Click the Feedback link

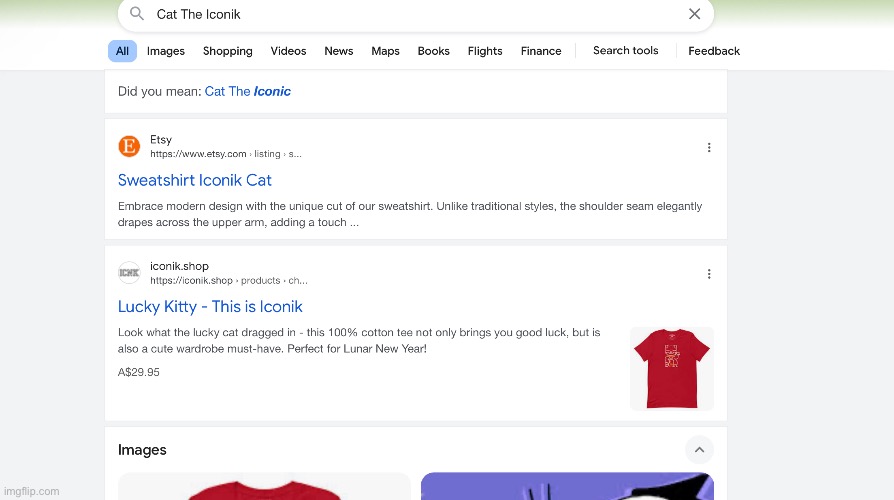click(714, 51)
